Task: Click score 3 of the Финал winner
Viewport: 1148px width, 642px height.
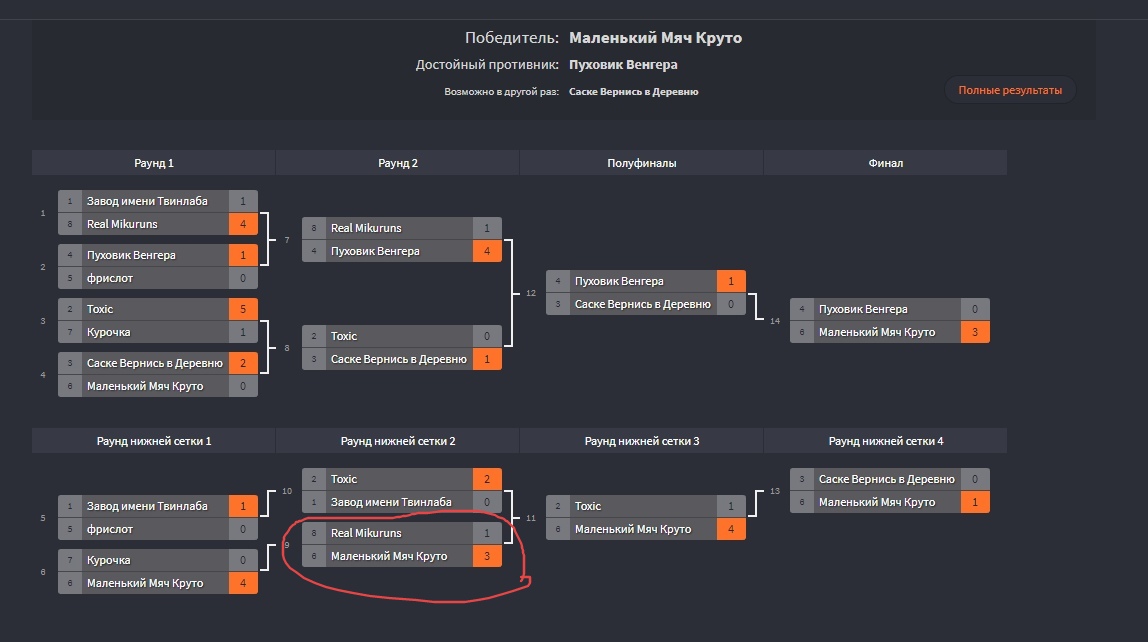Action: click(975, 332)
